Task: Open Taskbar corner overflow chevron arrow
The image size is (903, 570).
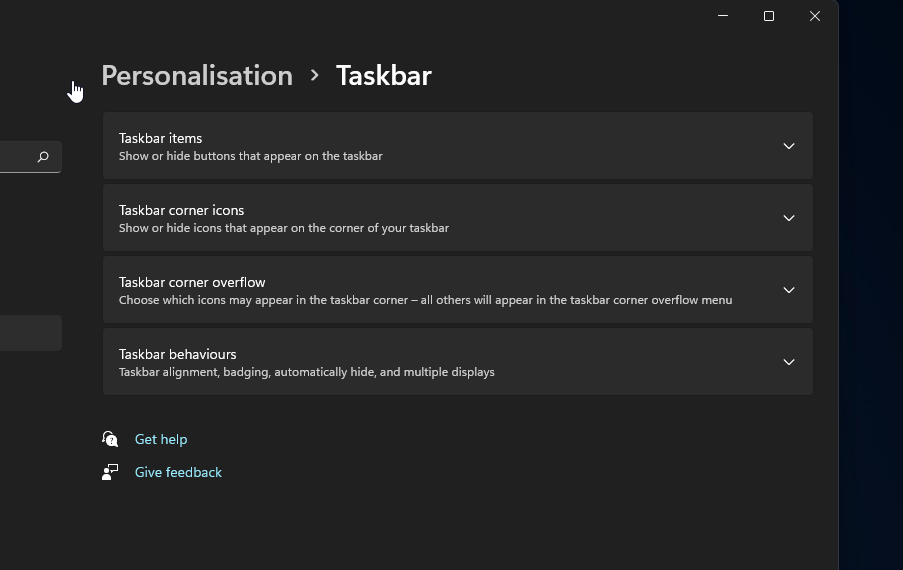Action: coord(789,290)
